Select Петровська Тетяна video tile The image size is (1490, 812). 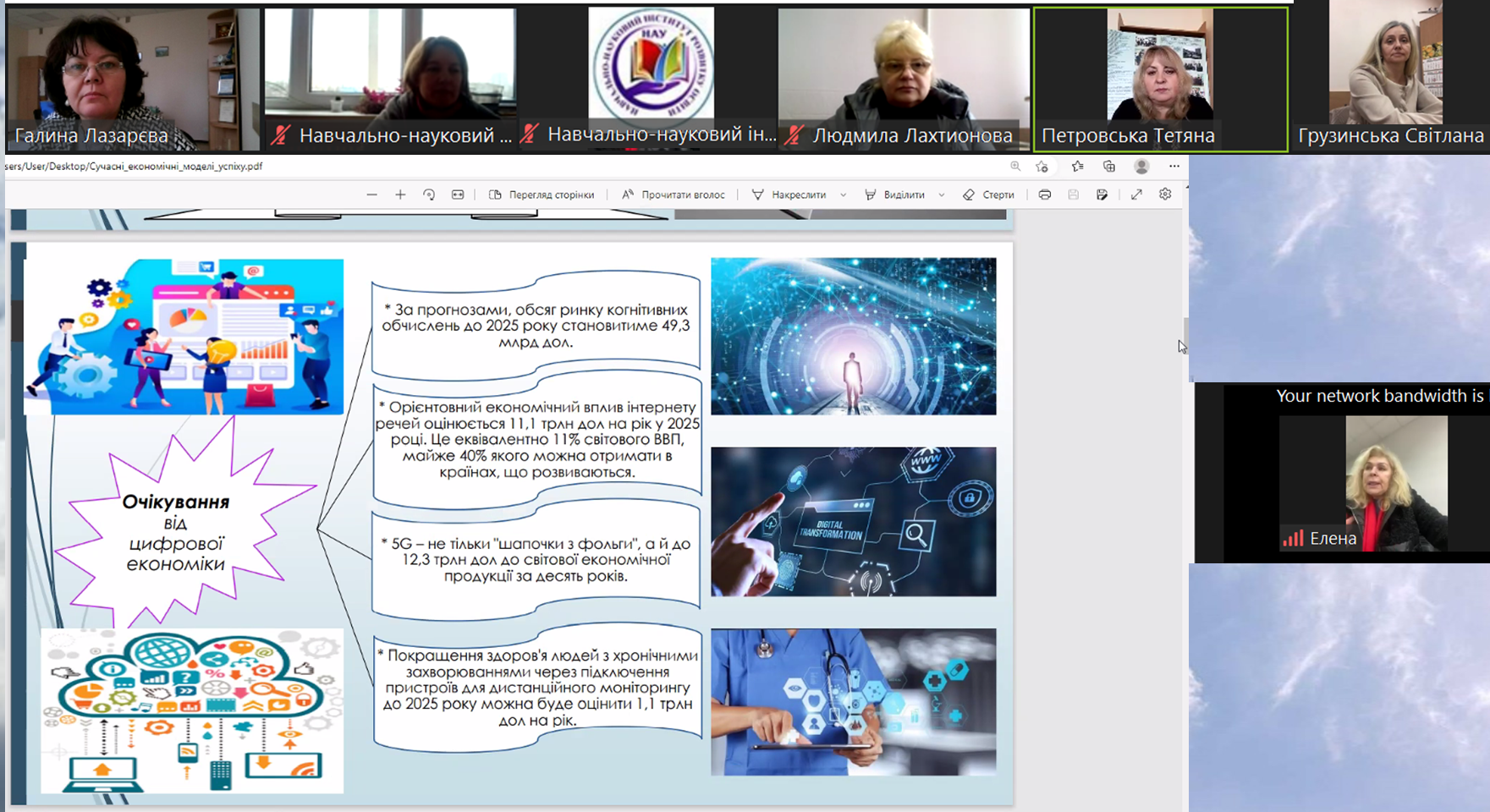pyautogui.click(x=1160, y=80)
